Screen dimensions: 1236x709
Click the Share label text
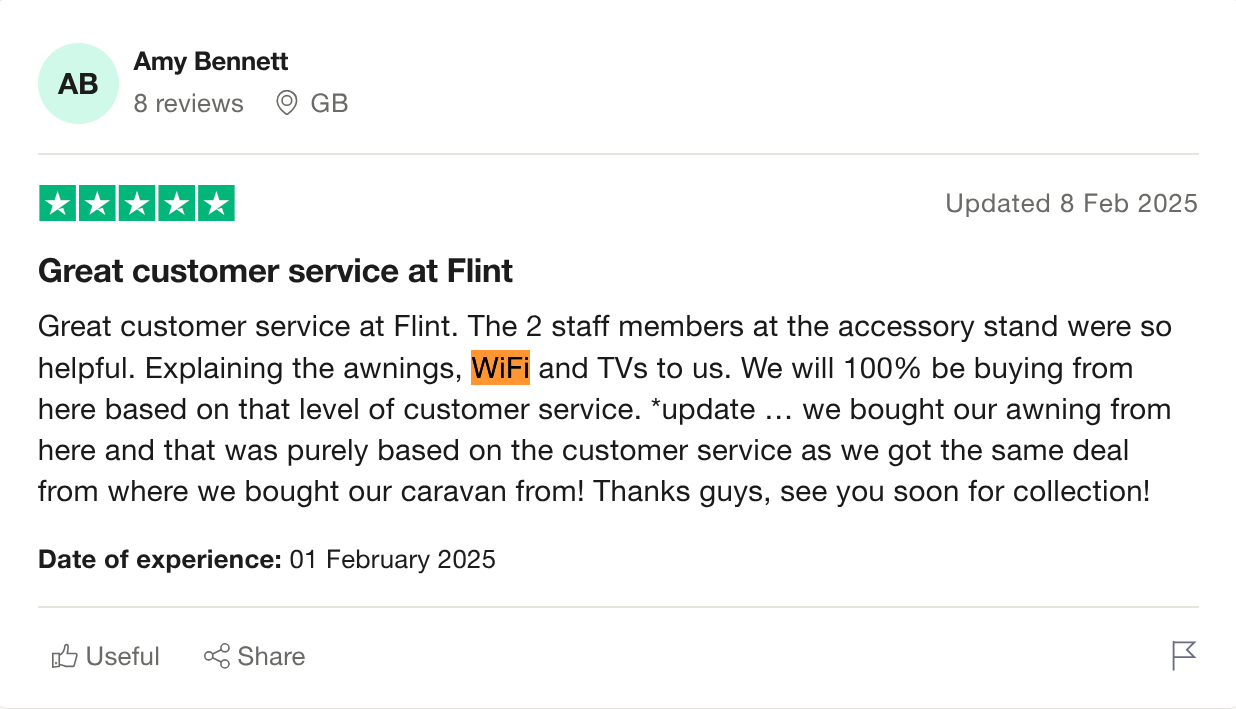271,656
